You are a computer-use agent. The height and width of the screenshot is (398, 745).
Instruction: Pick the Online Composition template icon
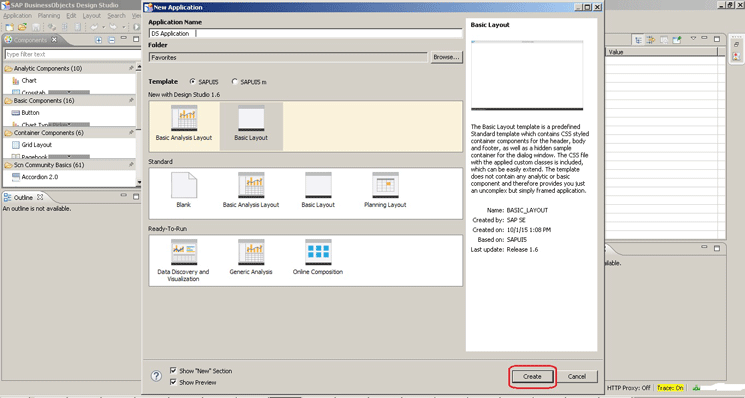(318, 252)
